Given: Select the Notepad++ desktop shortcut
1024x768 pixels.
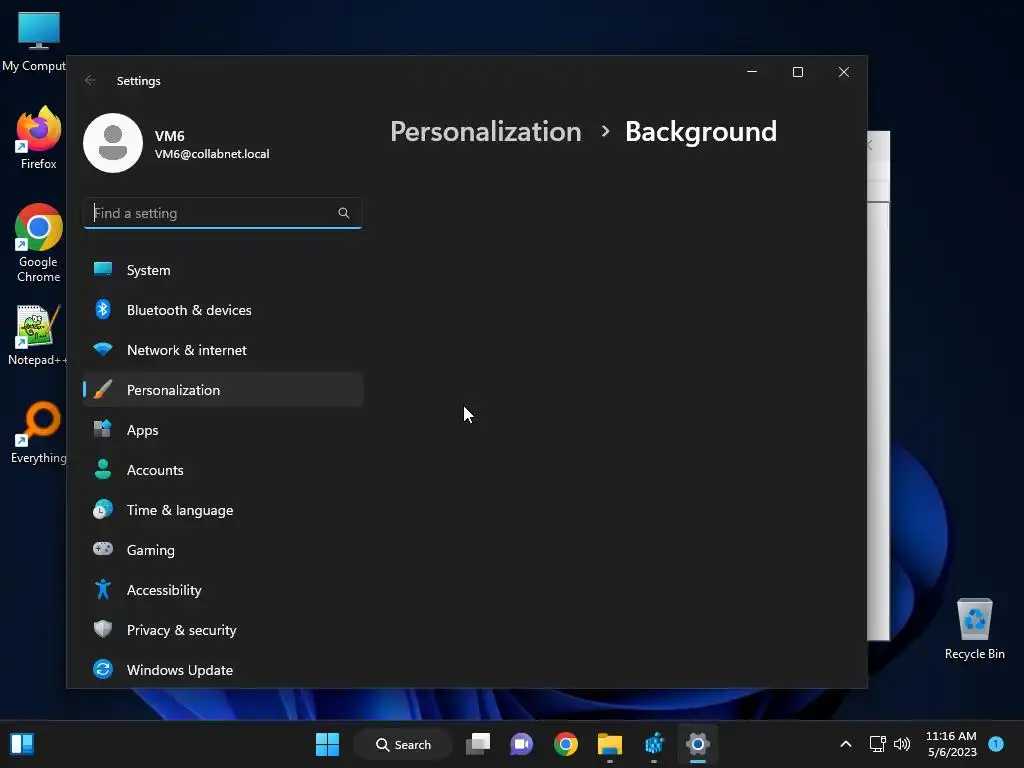Looking at the screenshot, I should pyautogui.click(x=37, y=336).
